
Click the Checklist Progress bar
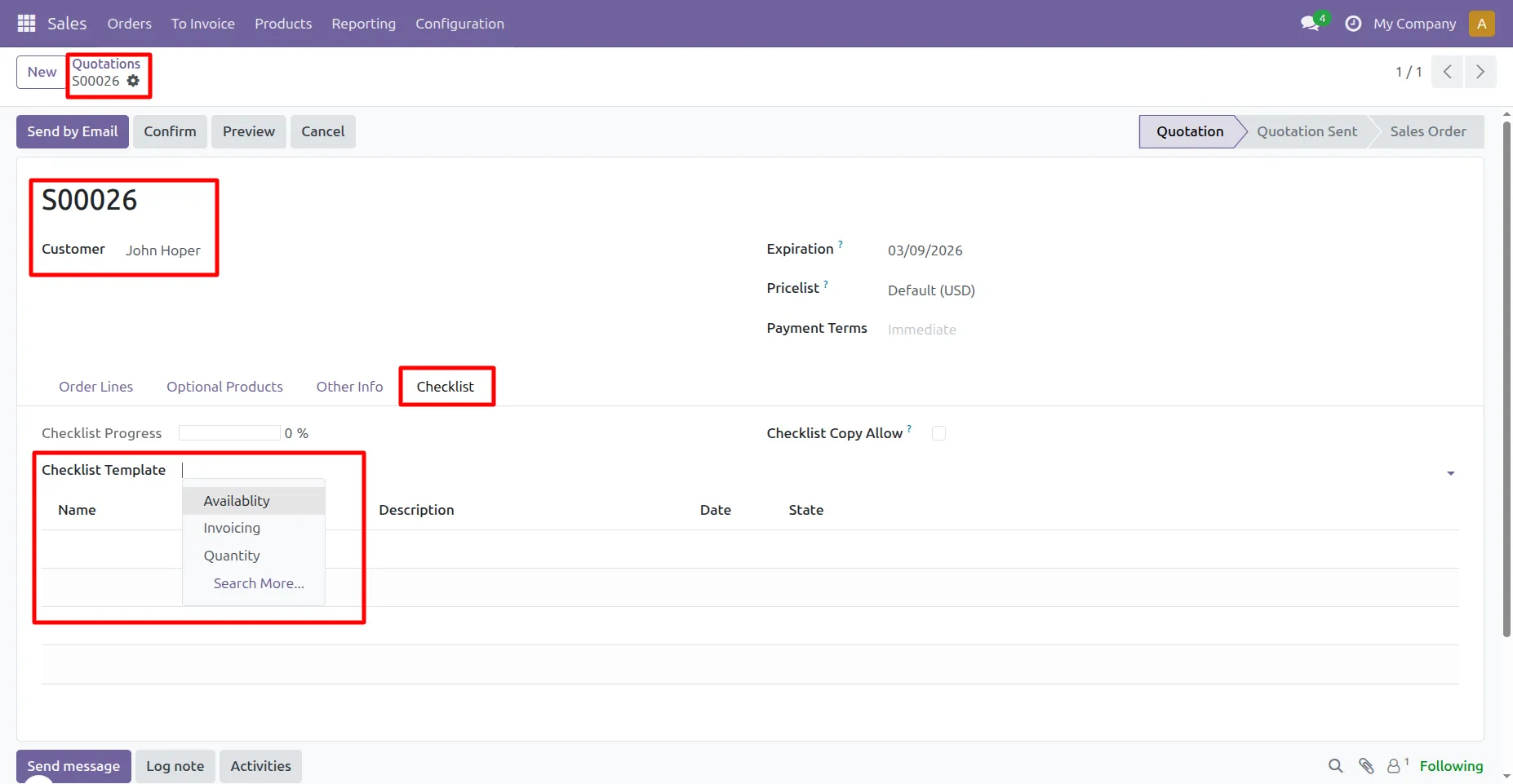click(229, 433)
